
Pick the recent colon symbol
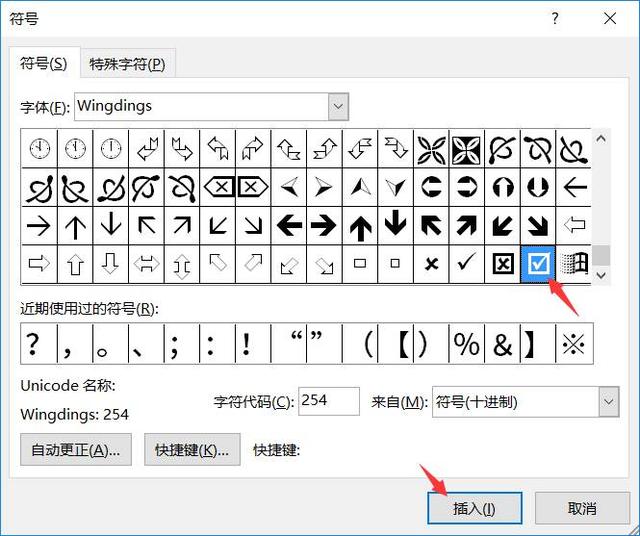click(218, 344)
